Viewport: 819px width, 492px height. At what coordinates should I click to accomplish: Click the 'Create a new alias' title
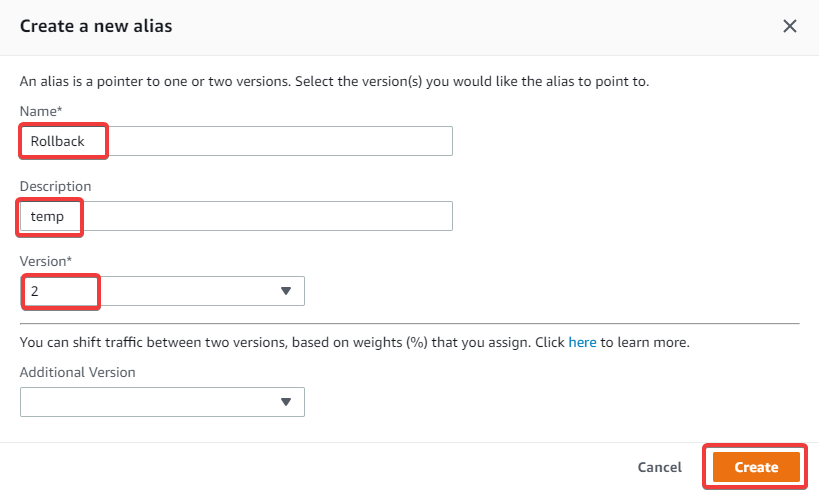(96, 26)
